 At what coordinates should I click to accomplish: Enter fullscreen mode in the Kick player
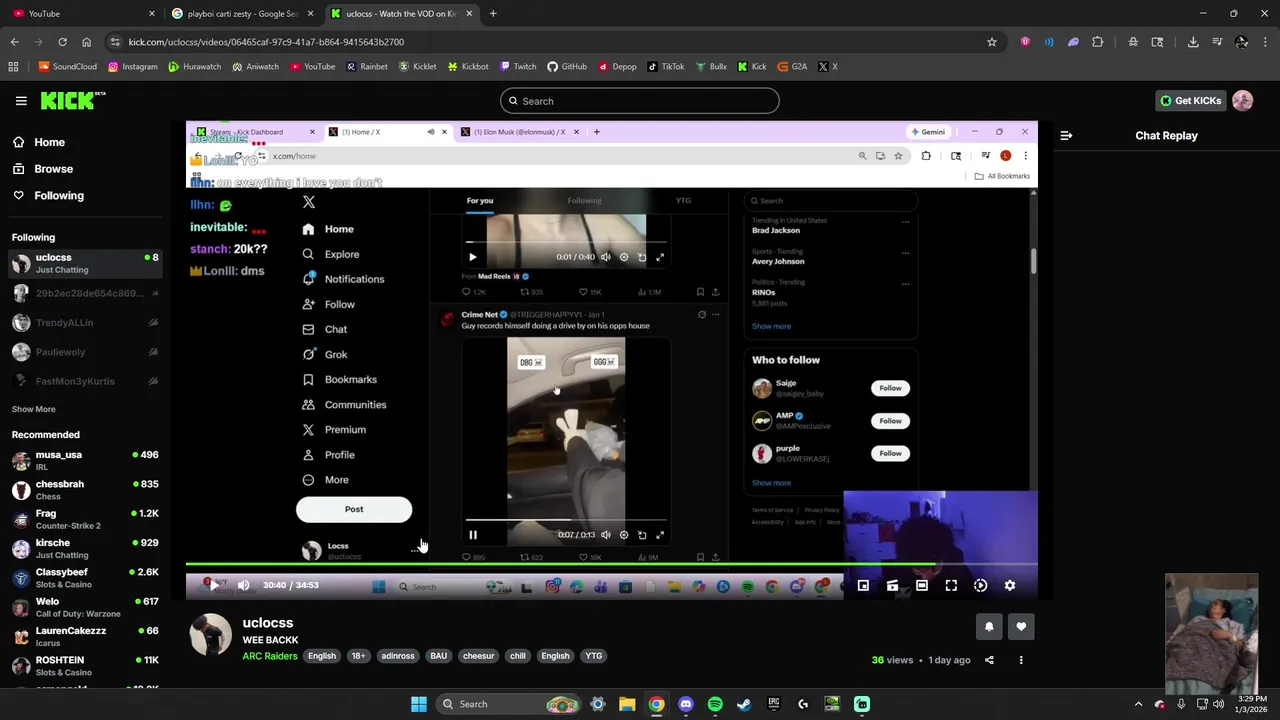[951, 586]
